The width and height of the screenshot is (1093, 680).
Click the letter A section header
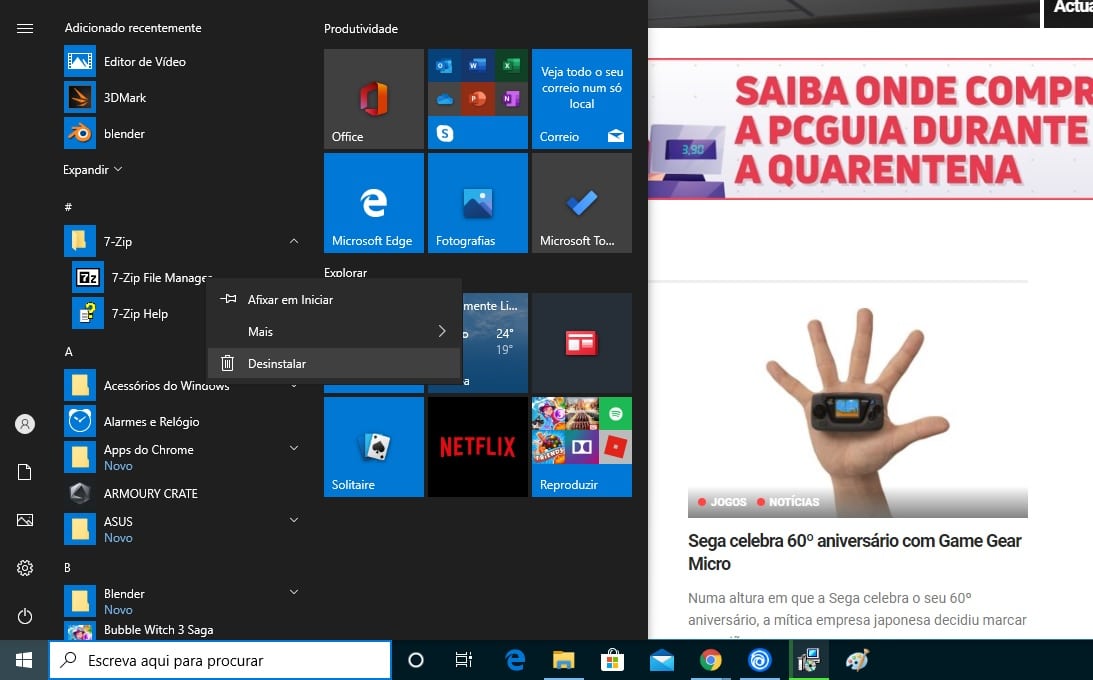point(68,352)
